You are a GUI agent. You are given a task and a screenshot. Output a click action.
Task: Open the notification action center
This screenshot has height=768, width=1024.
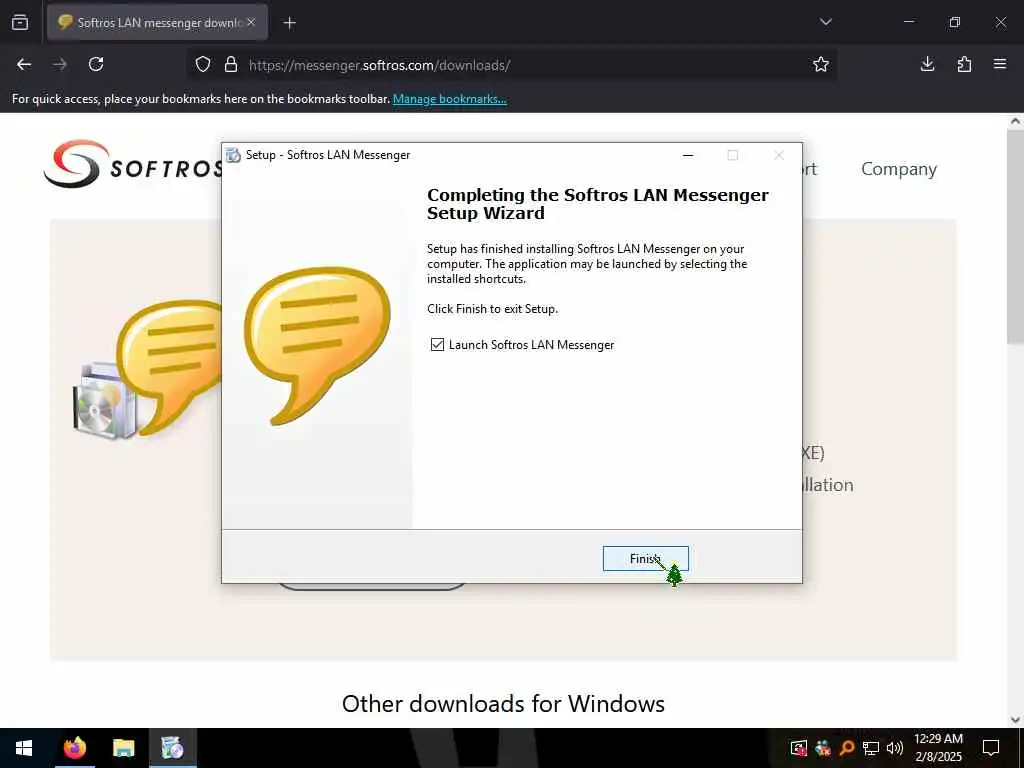[991, 748]
